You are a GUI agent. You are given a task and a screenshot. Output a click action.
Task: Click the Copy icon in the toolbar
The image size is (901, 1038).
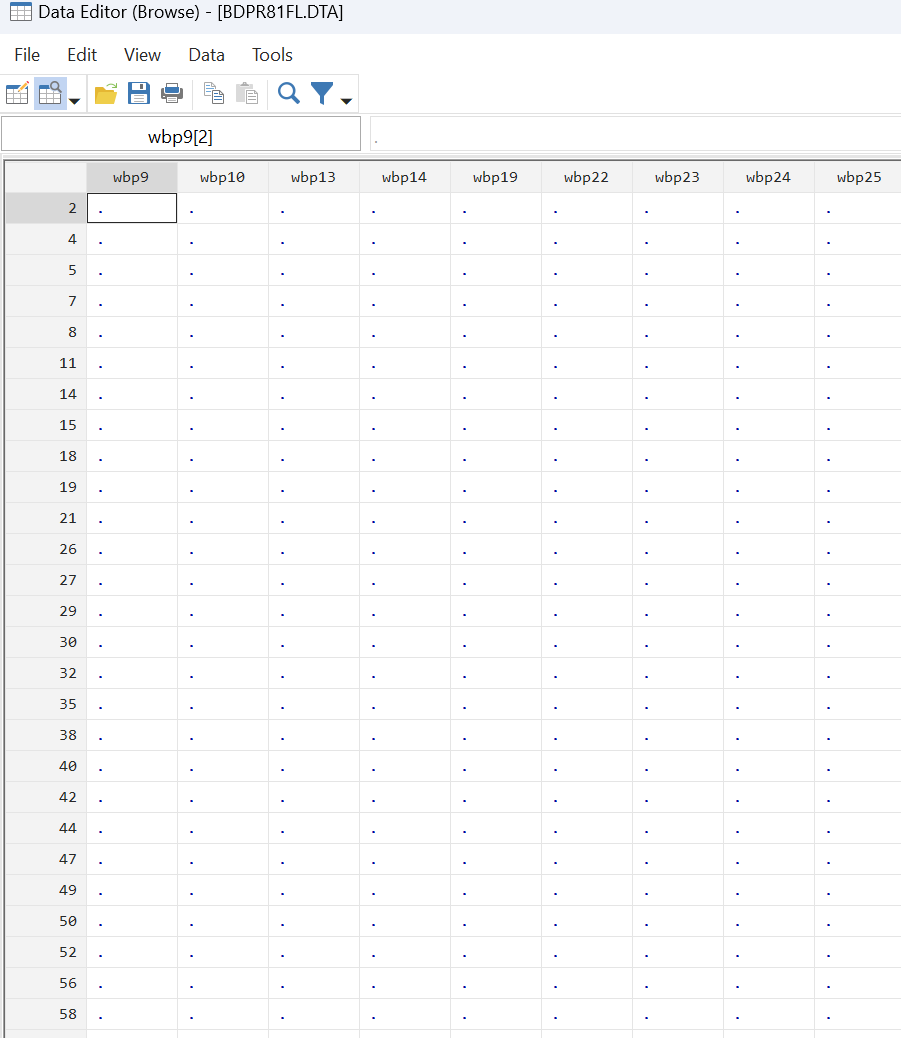tap(214, 94)
